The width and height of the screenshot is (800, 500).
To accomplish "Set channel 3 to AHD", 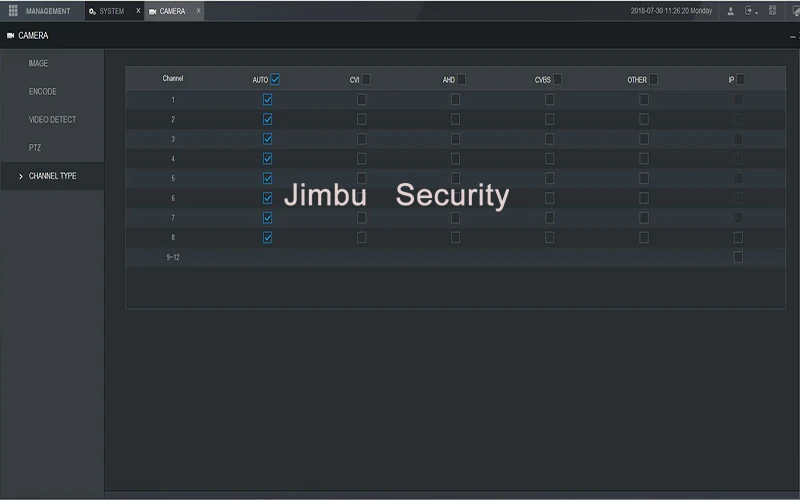I will (x=455, y=139).
